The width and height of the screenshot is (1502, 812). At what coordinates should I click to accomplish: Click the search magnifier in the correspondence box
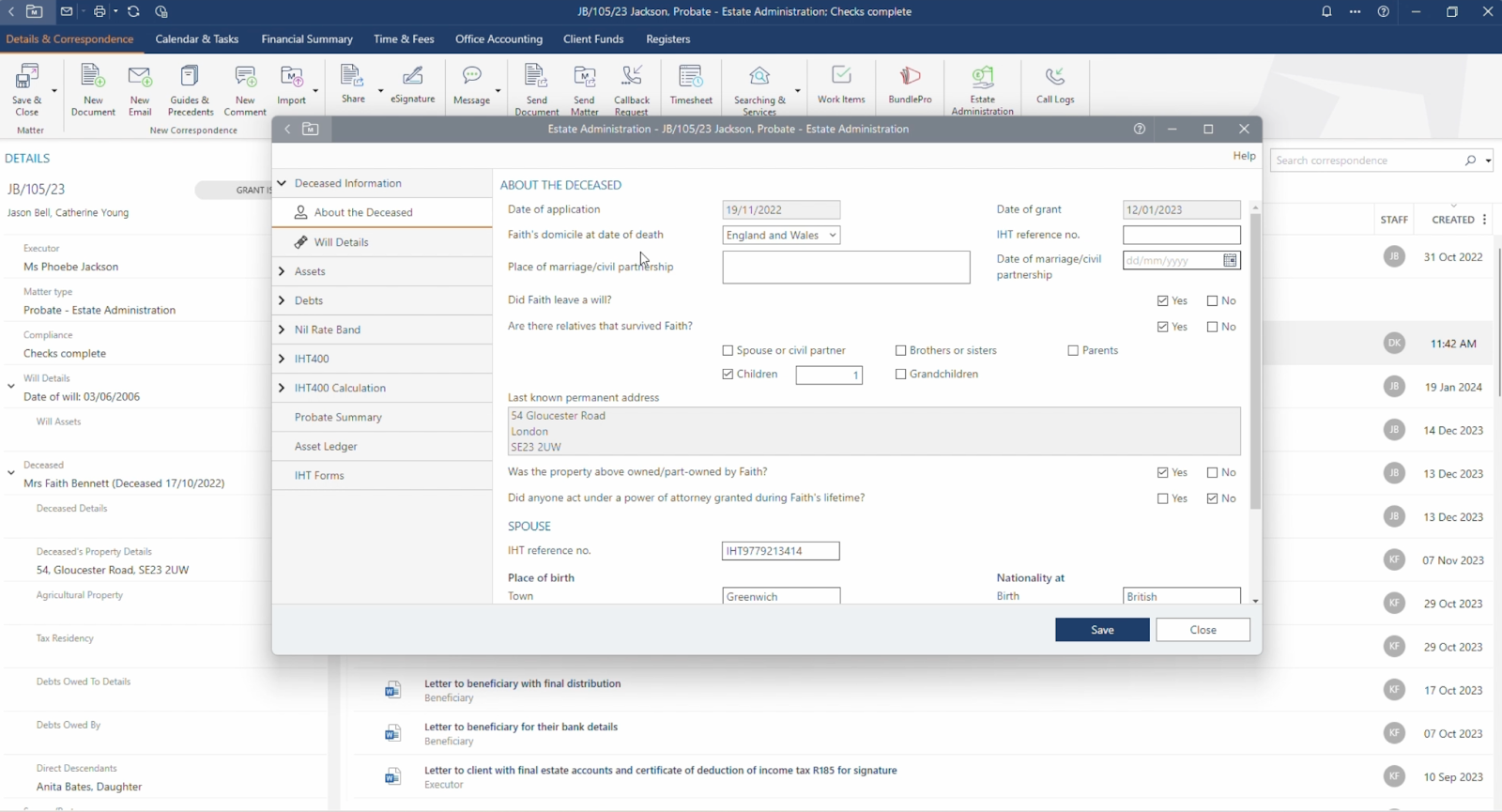click(1470, 161)
